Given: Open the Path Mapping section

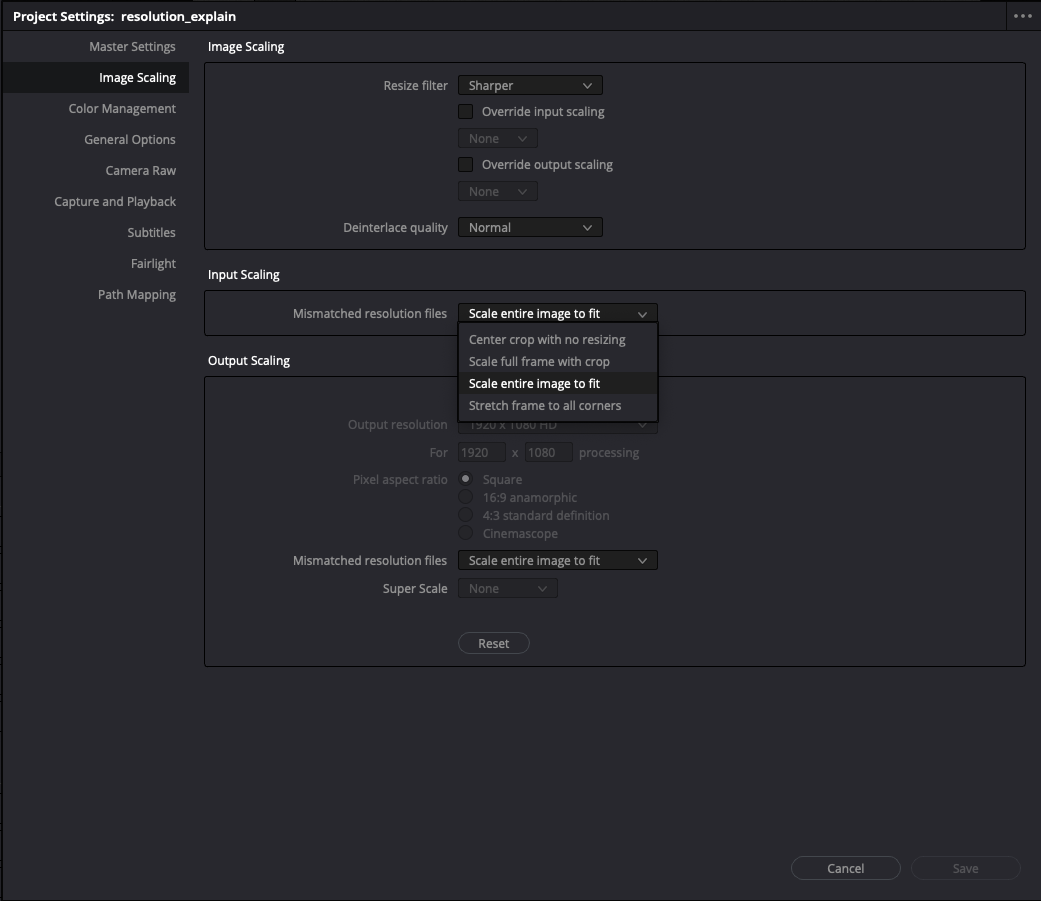Looking at the screenshot, I should [x=137, y=295].
